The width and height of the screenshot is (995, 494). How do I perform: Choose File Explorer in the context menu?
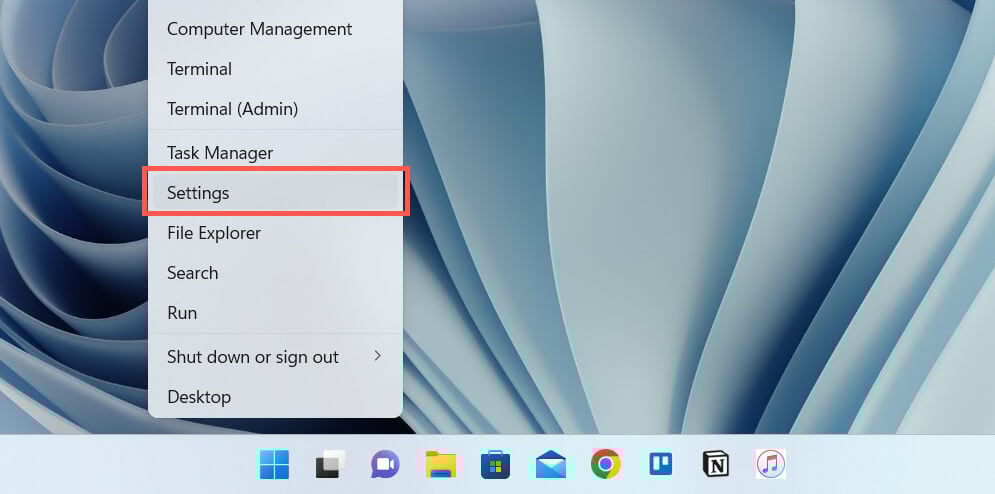click(x=275, y=233)
